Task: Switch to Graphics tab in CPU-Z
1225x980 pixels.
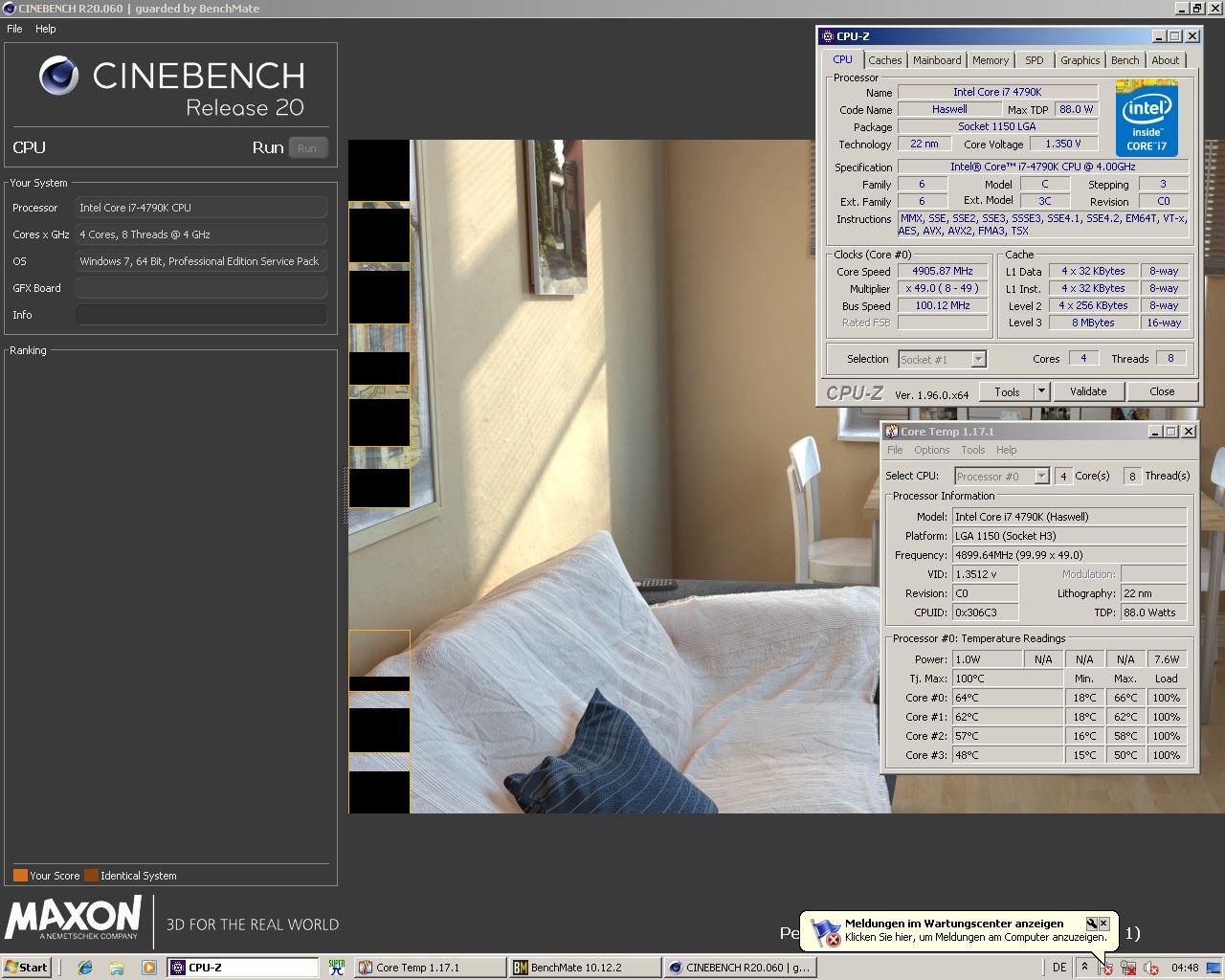Action: click(1080, 60)
